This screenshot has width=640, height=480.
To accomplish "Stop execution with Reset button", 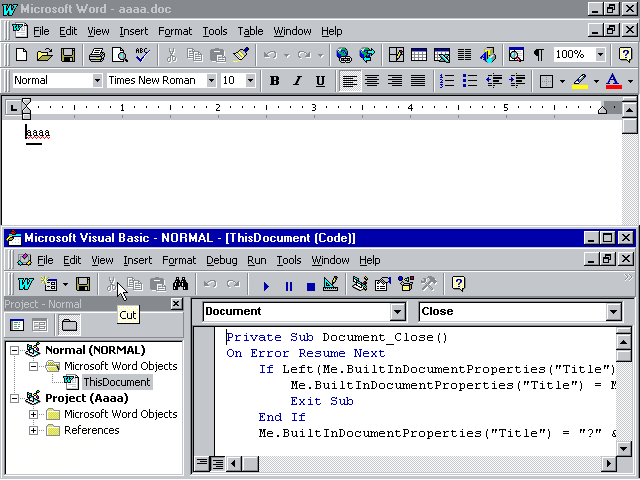I will pos(311,286).
